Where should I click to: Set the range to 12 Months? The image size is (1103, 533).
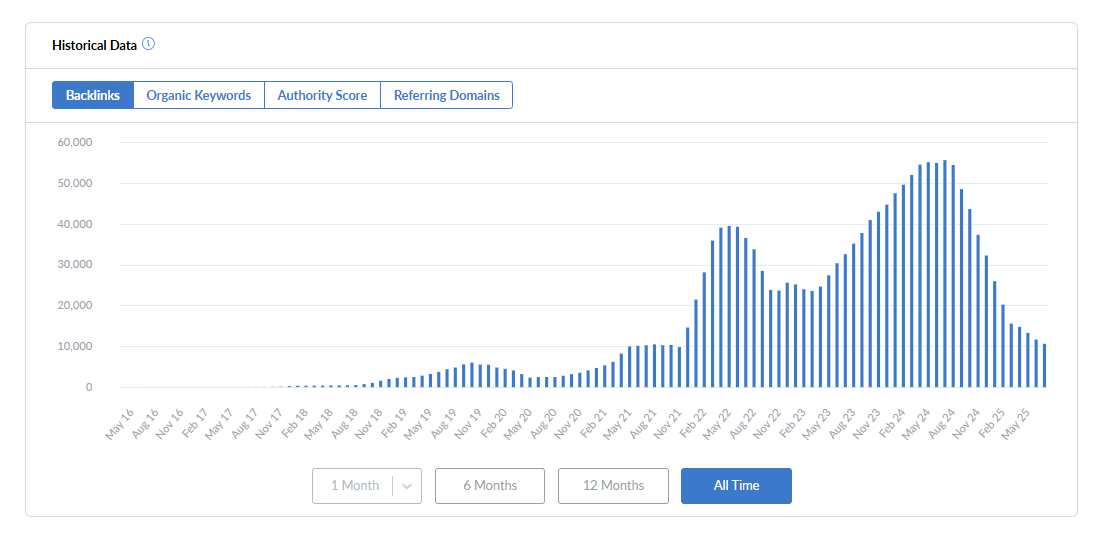click(613, 486)
